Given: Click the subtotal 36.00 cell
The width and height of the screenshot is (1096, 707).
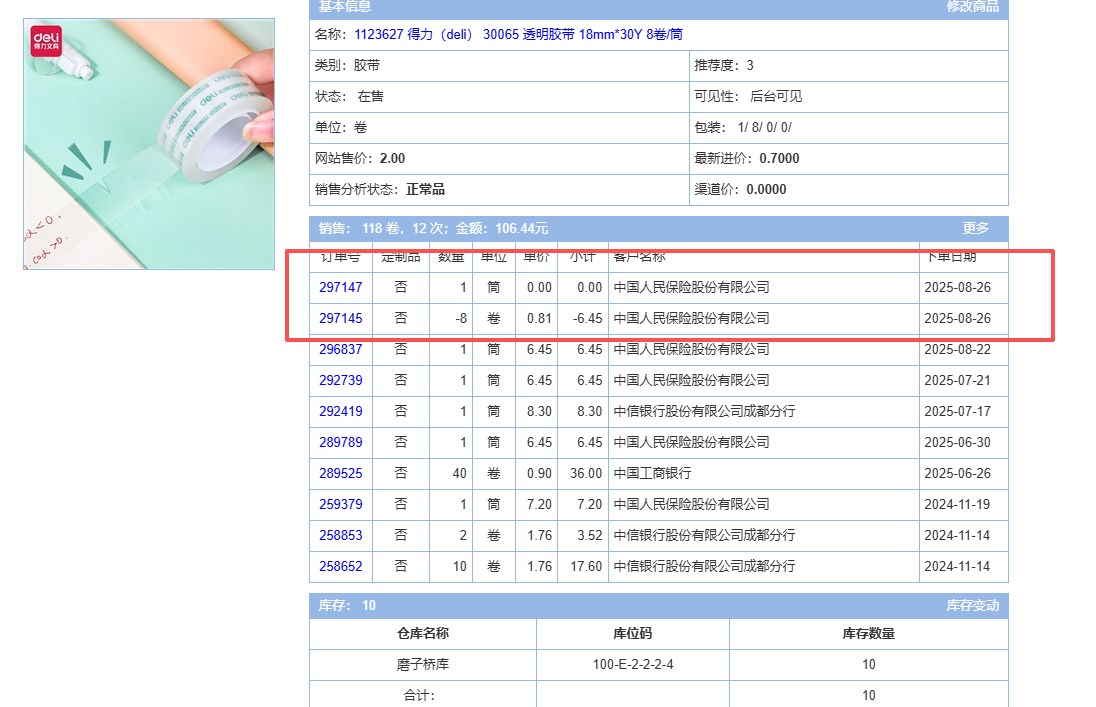Looking at the screenshot, I should coord(583,473).
